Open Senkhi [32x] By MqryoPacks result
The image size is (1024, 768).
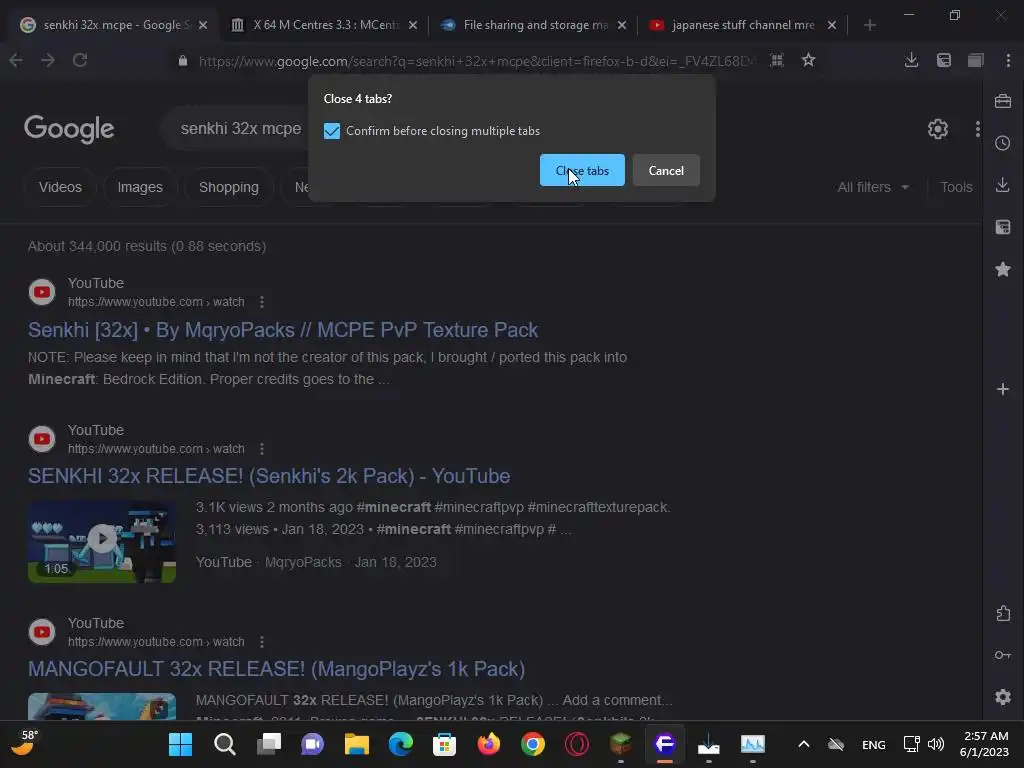coord(283,330)
